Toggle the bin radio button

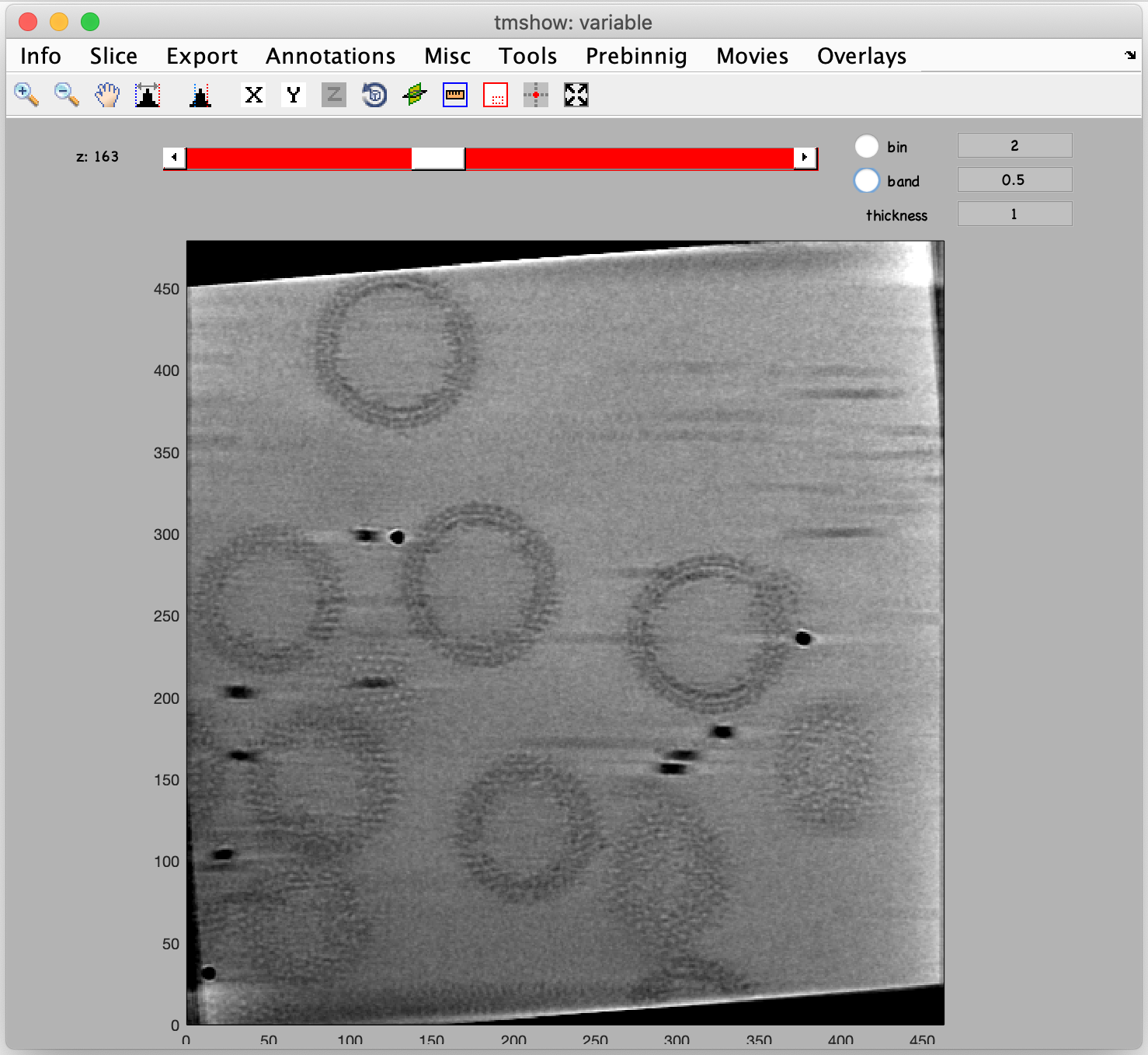866,146
